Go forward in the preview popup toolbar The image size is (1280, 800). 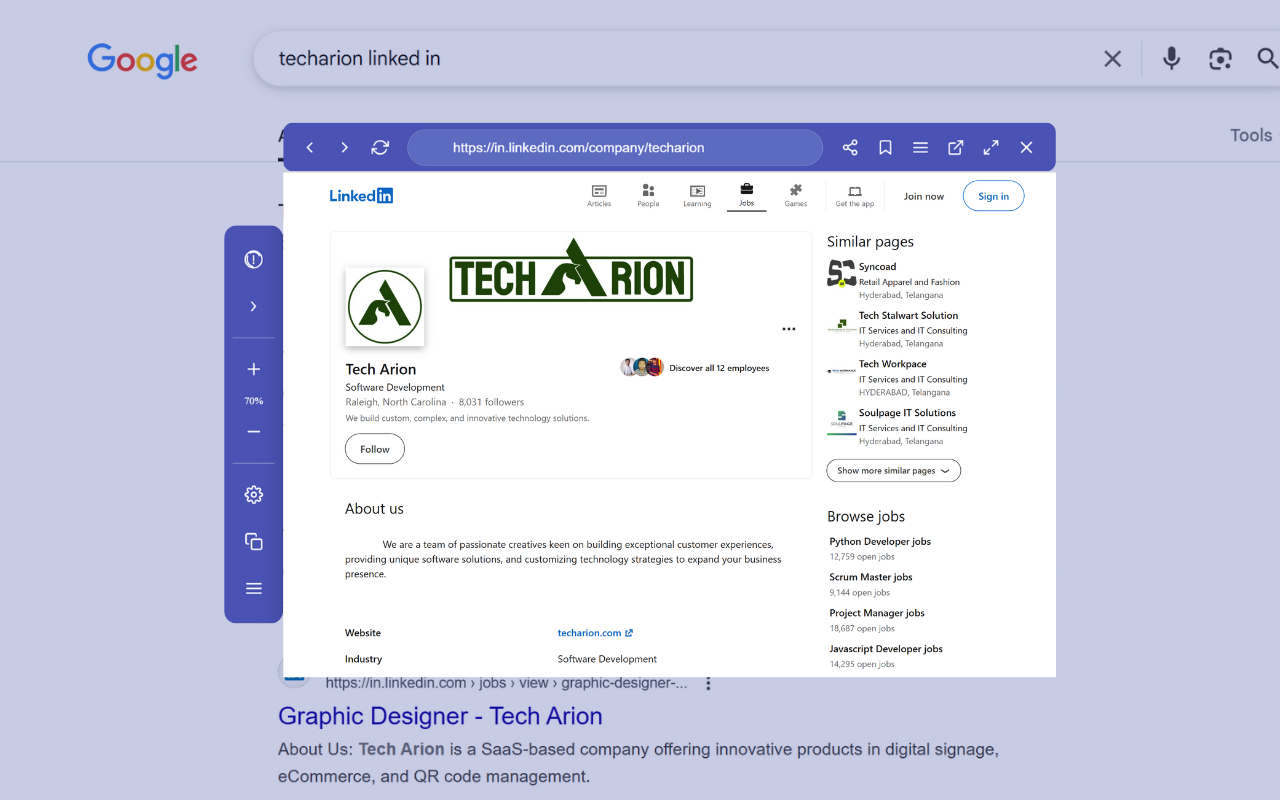[x=344, y=148]
